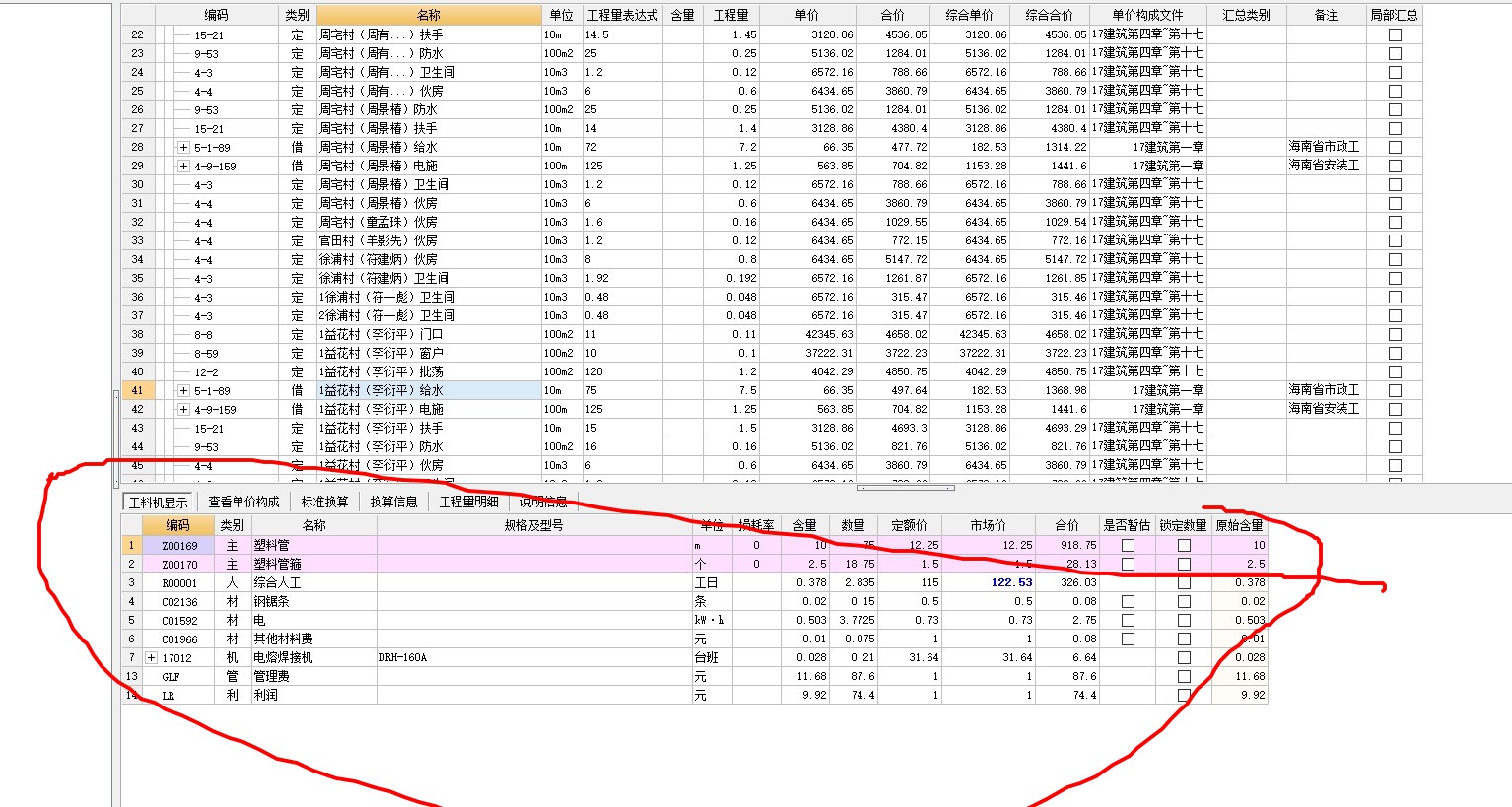The height and width of the screenshot is (807, 1512).
Task: Tick 局部汇总 checkbox for row 22
Action: pos(1395,34)
